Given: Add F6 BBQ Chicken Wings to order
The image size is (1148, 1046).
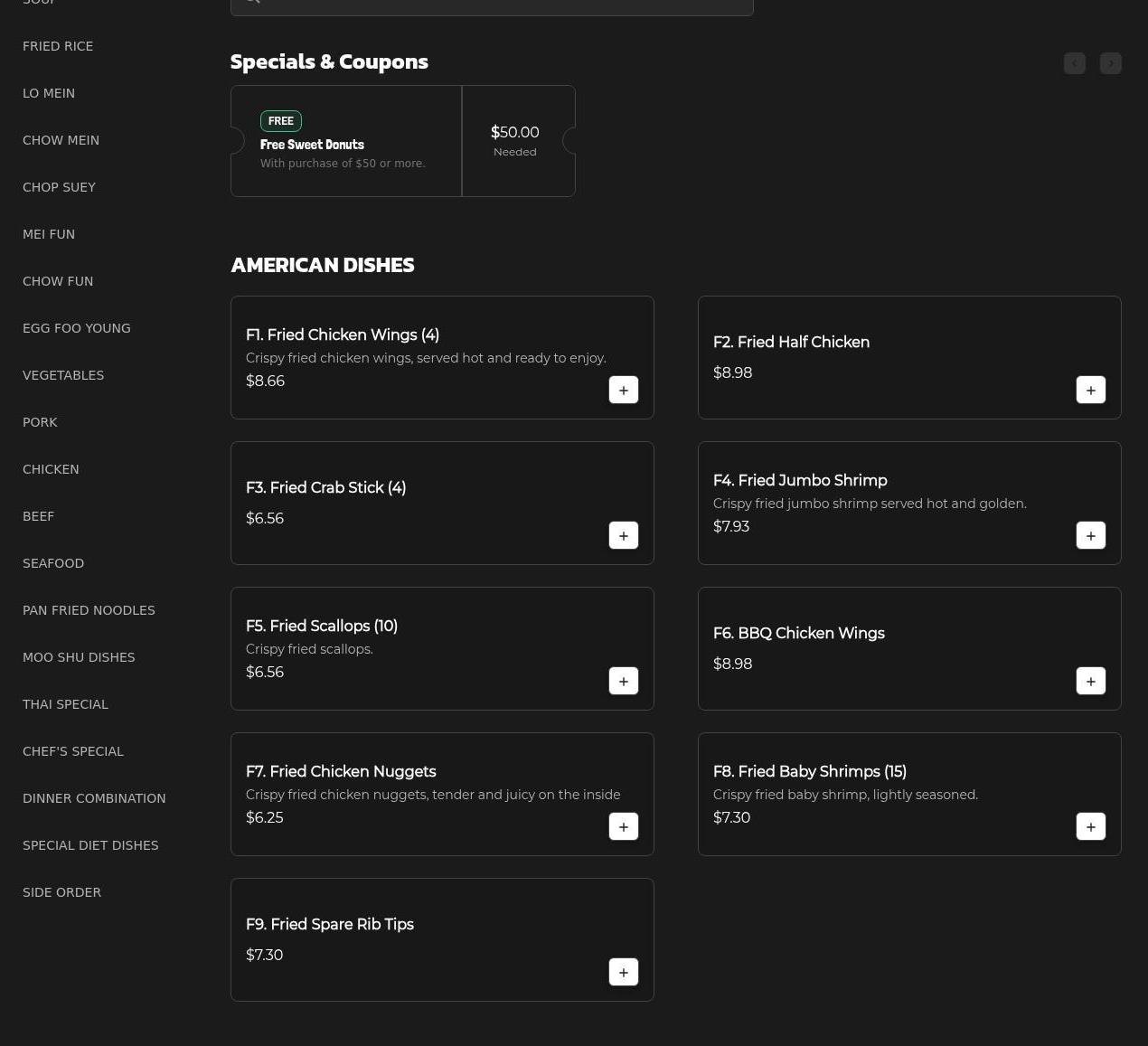Looking at the screenshot, I should [1090, 681].
